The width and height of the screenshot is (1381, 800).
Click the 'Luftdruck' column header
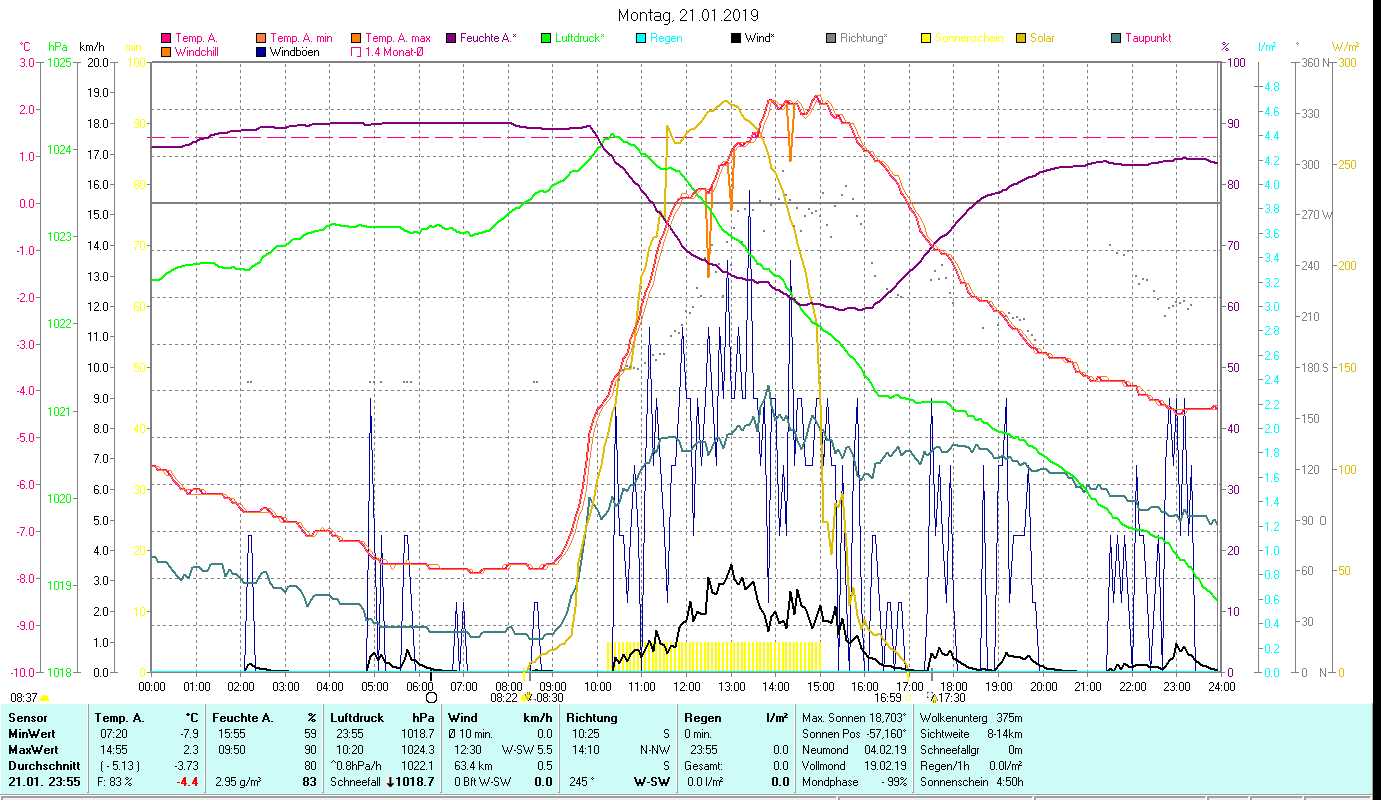(x=358, y=718)
